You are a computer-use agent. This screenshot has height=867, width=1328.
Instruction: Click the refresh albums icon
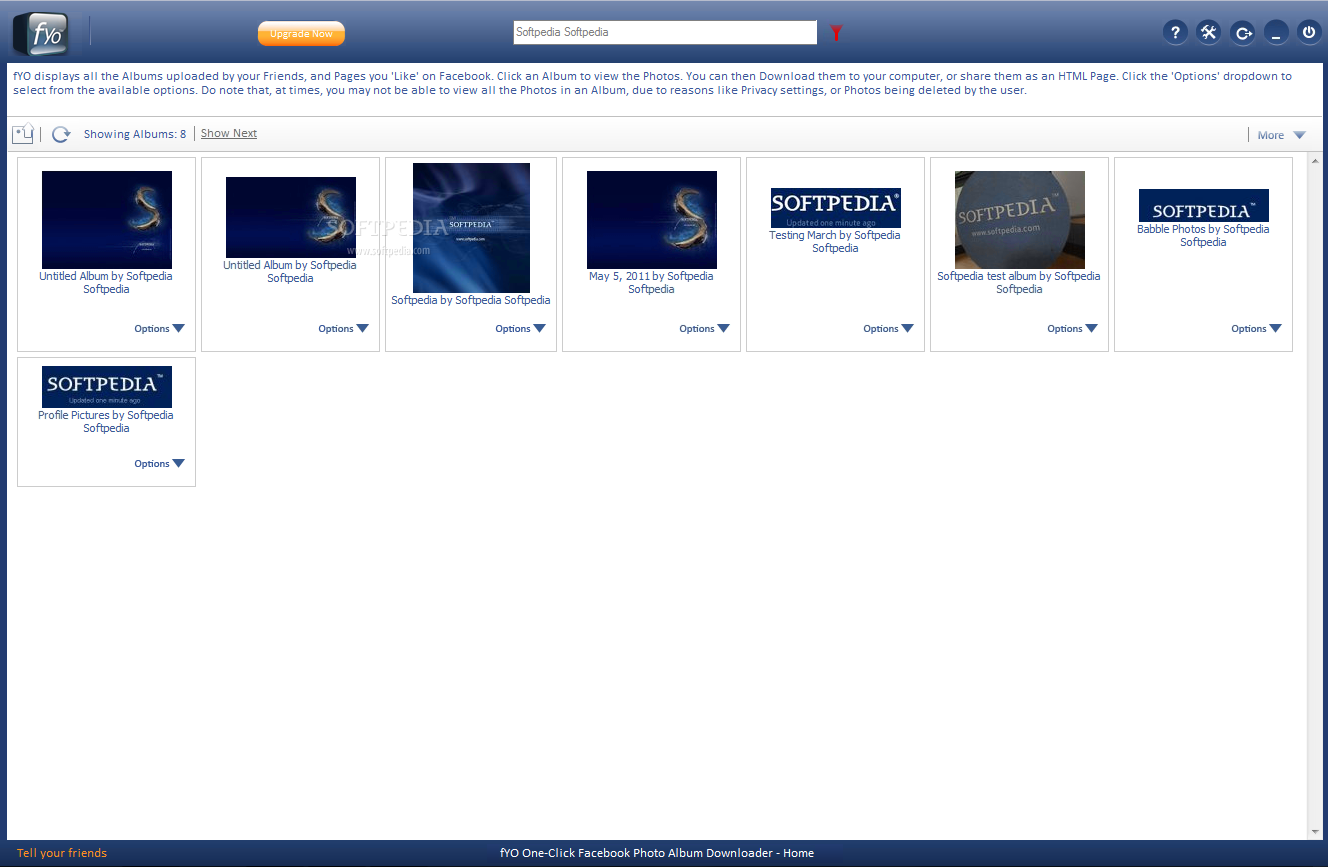61,134
